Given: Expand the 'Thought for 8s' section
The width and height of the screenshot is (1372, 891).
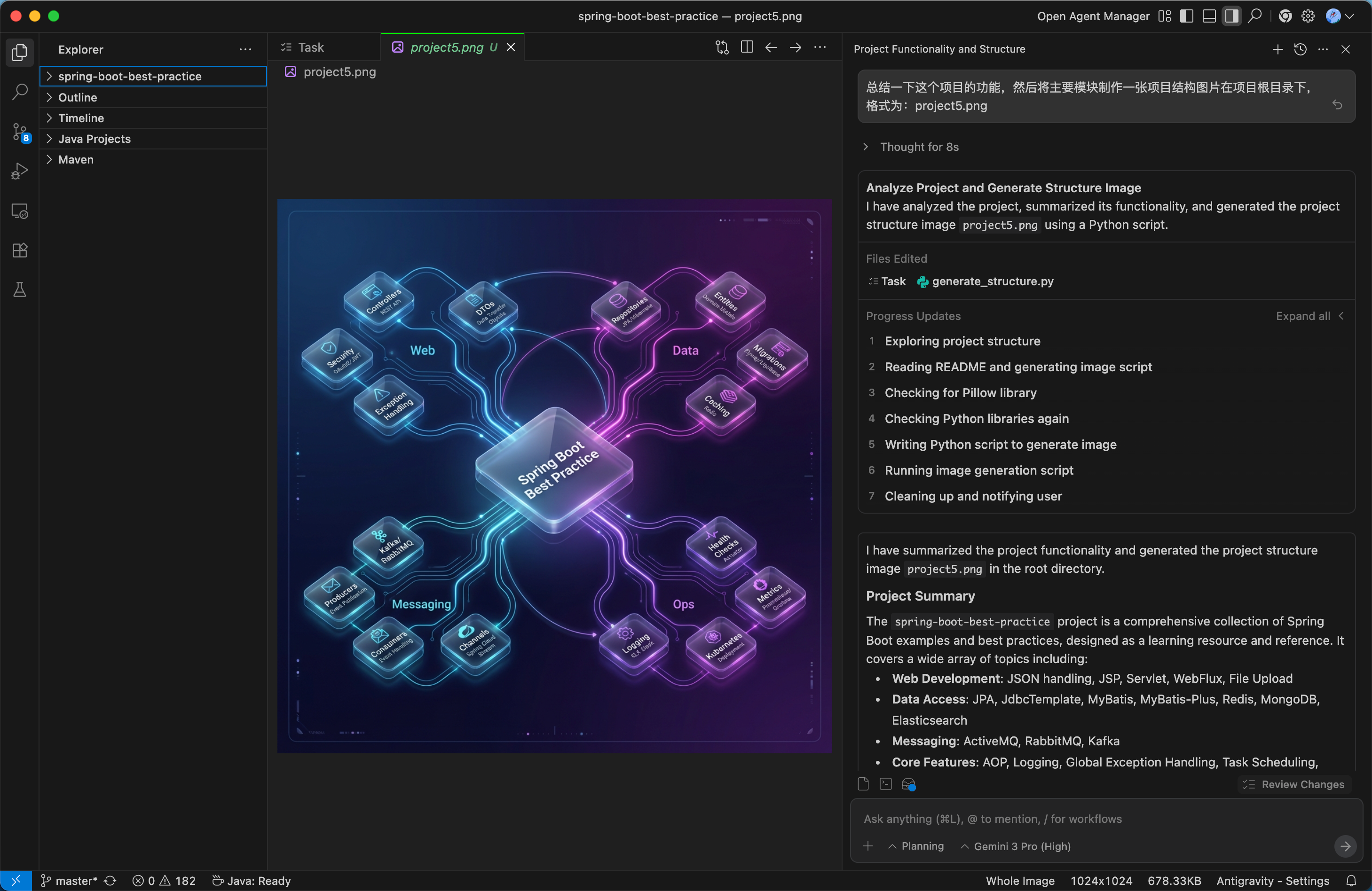Looking at the screenshot, I should [x=919, y=147].
